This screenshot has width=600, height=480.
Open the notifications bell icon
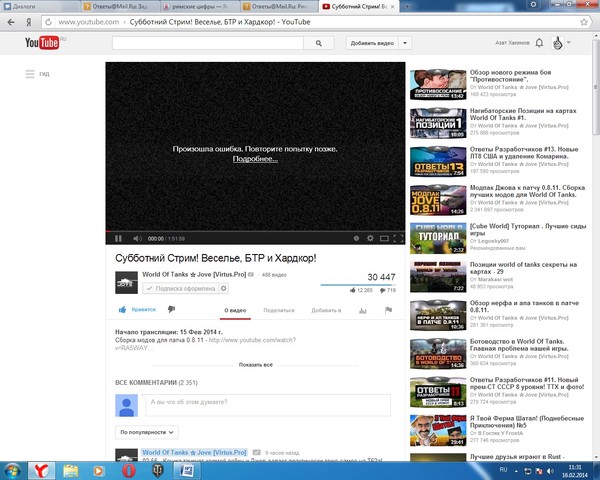[539, 43]
